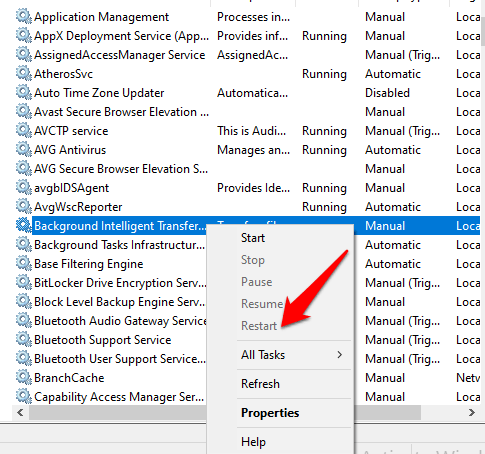Image resolution: width=485 pixels, height=454 pixels.
Task: Select the AVG Secure Browser Elevation name
Action: click(x=121, y=169)
